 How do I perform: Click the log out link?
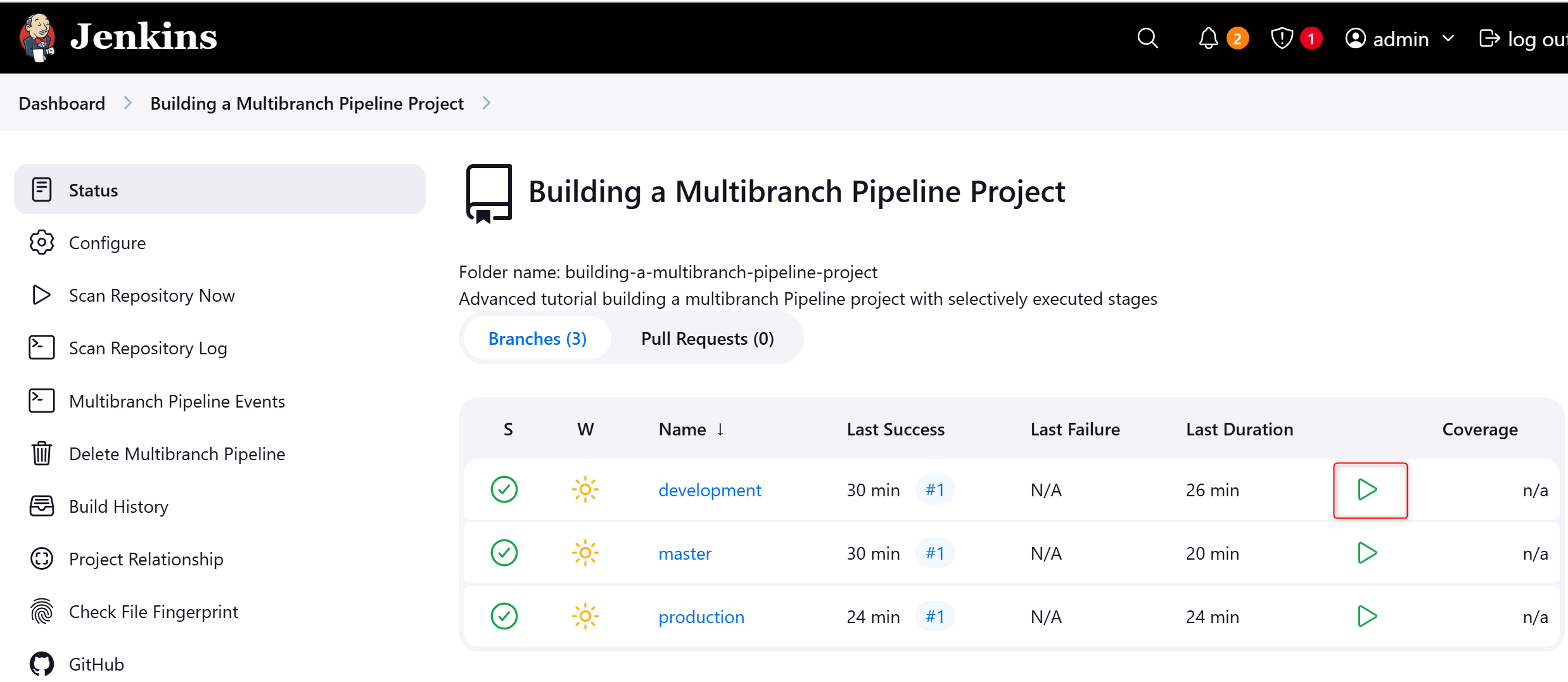(1524, 39)
